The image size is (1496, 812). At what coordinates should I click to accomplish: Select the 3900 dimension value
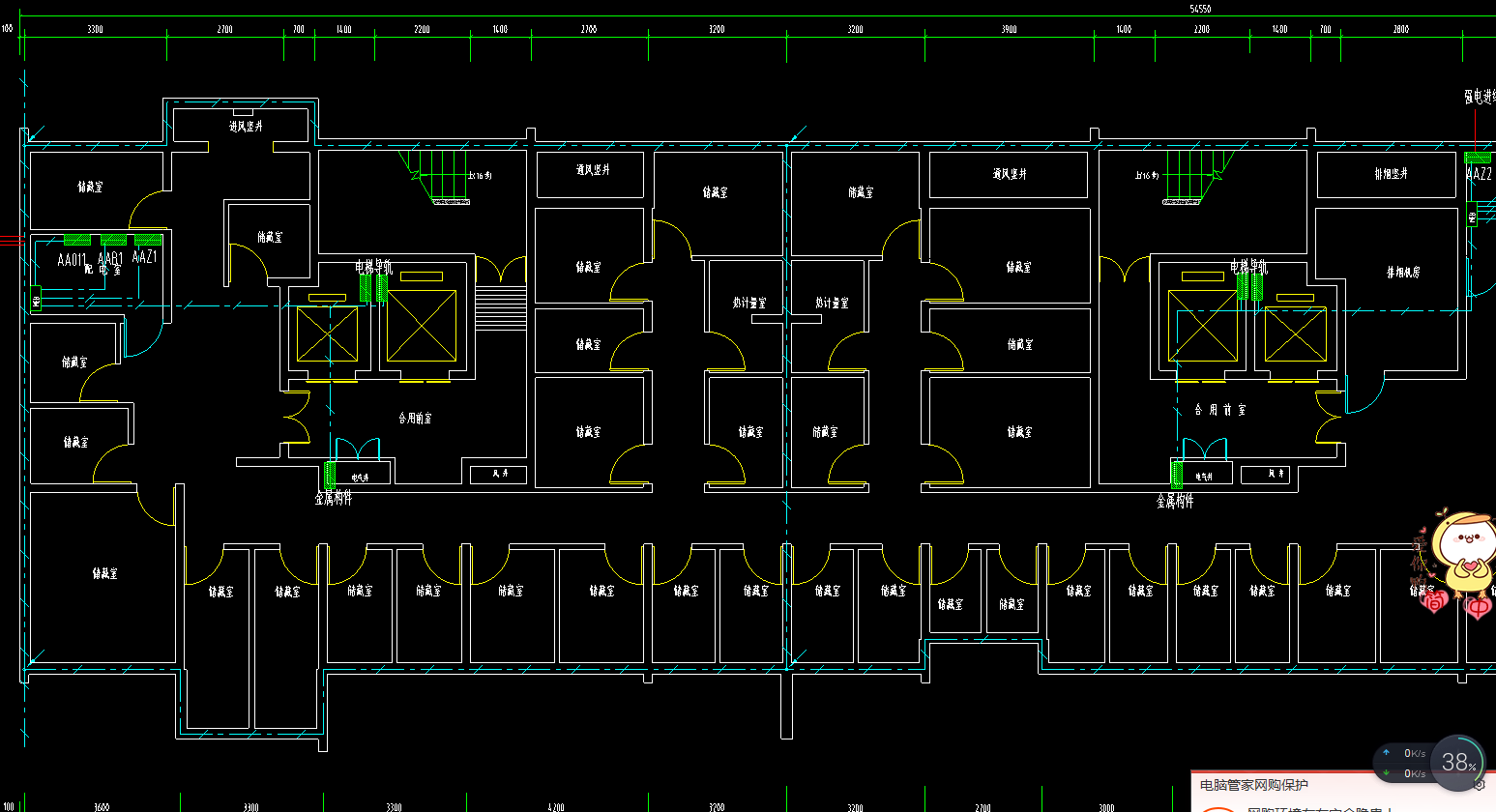1009,30
